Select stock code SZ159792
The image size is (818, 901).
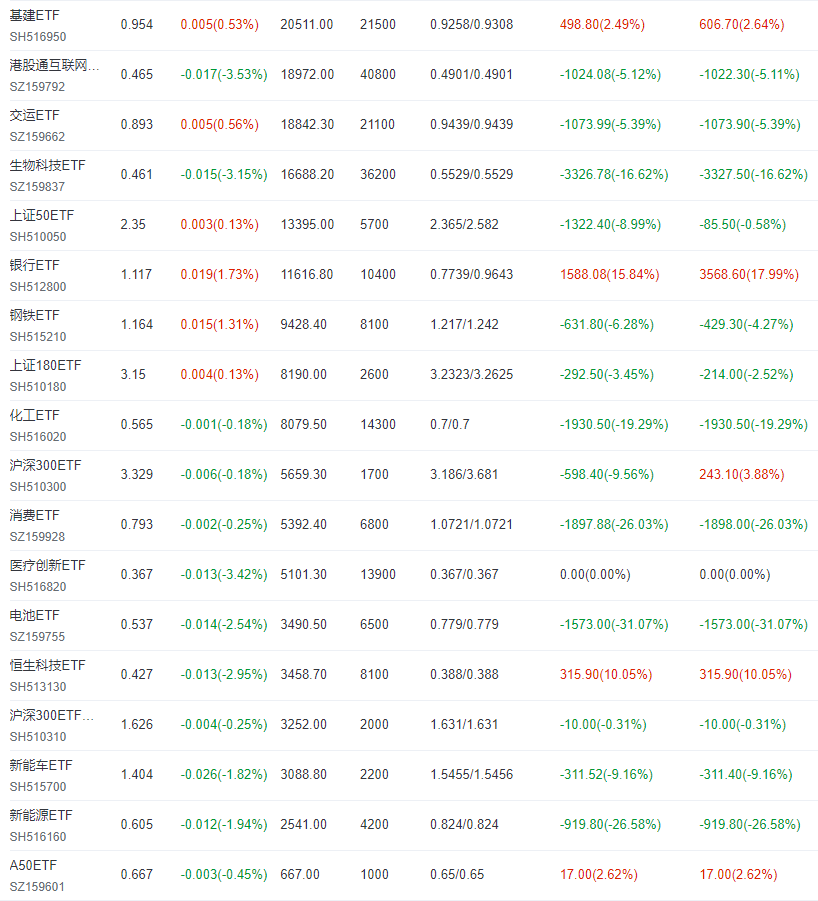pyautogui.click(x=37, y=87)
